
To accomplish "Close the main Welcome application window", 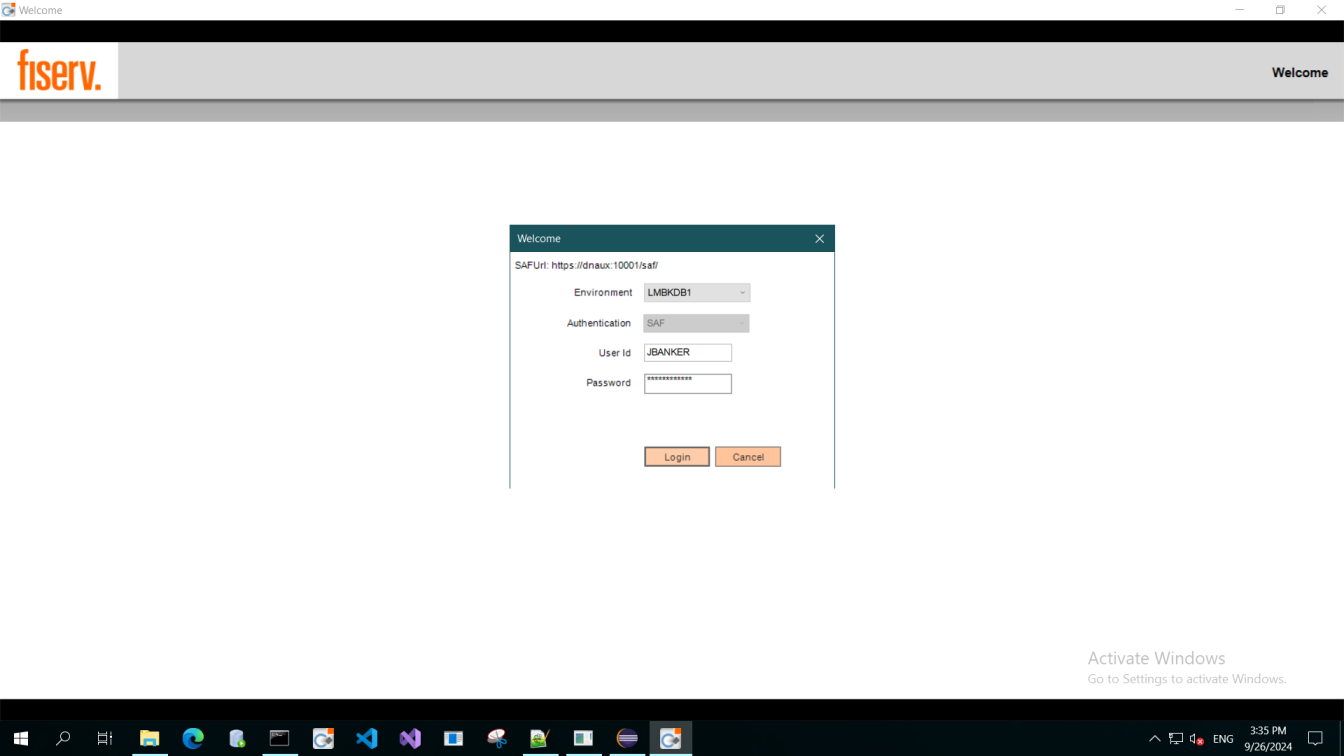I will tap(1321, 10).
